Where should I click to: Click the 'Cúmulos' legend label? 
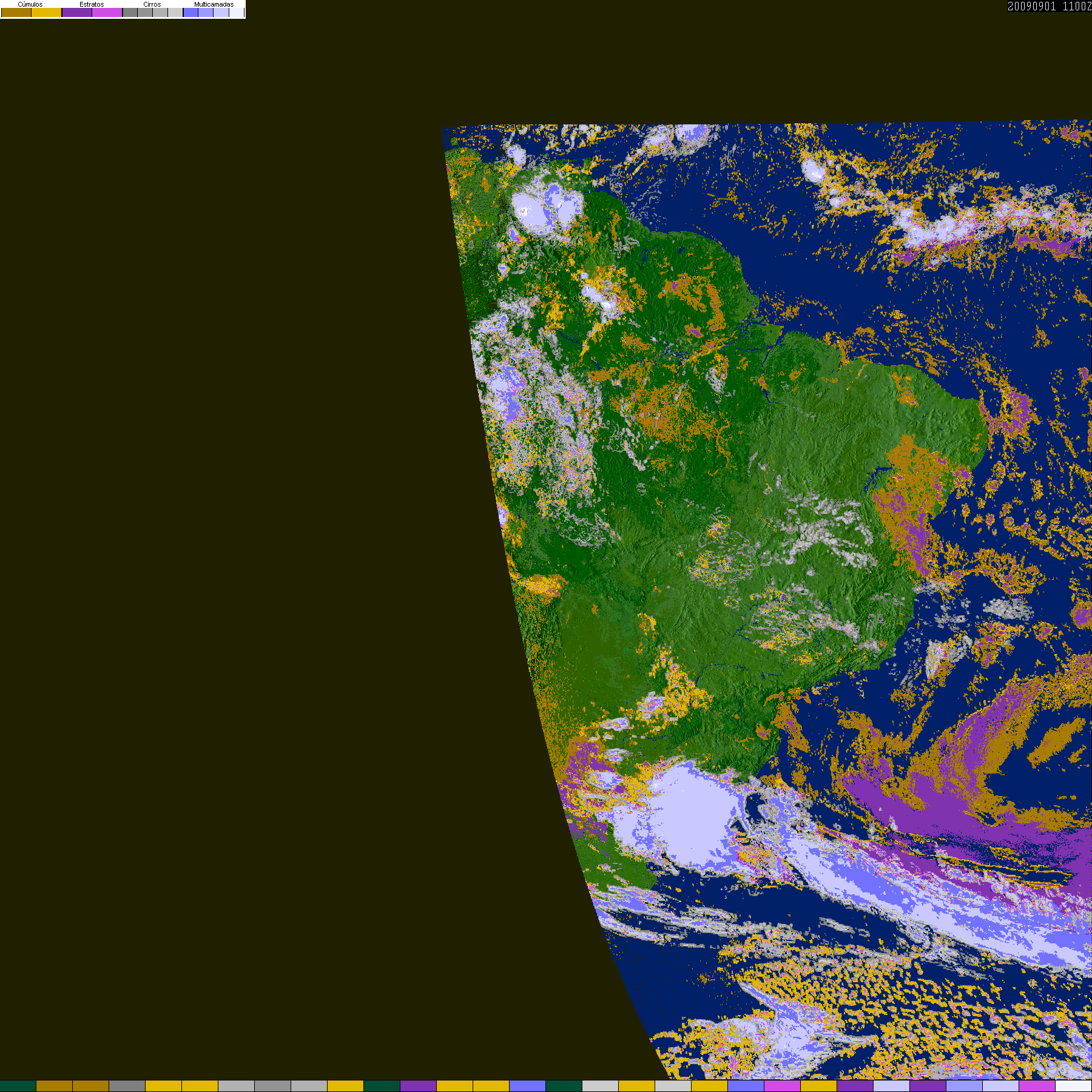[x=30, y=4]
